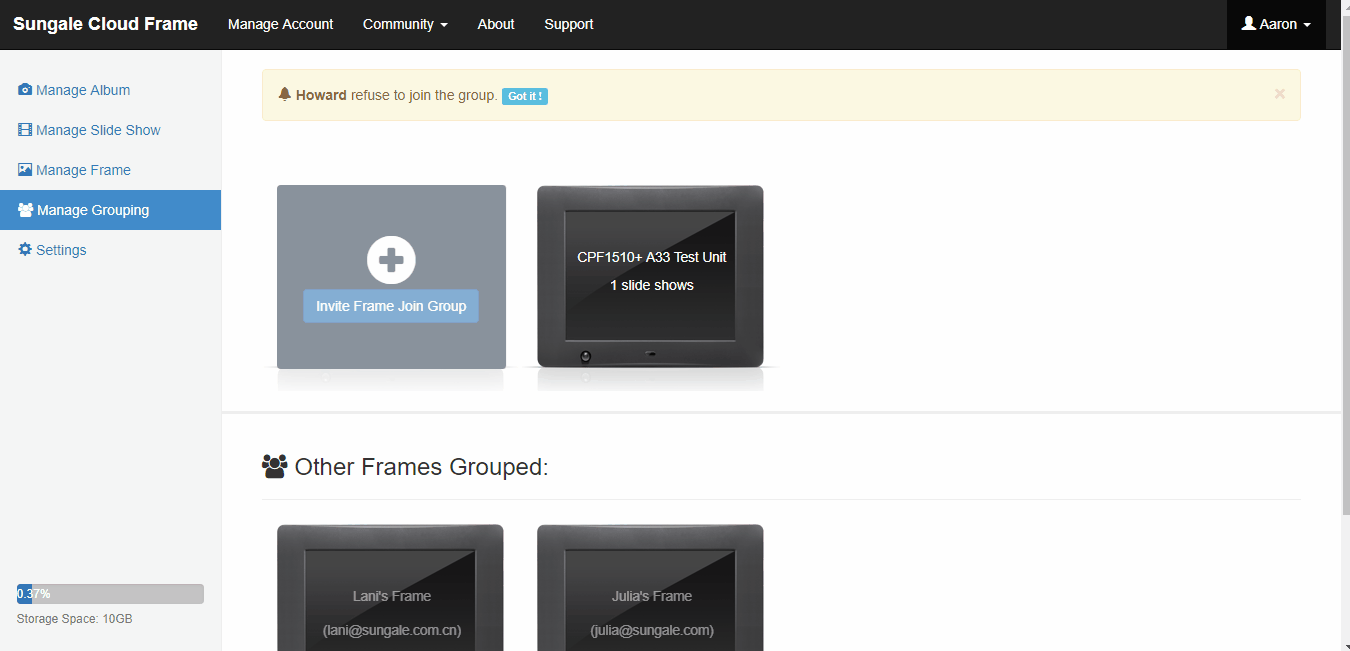Viewport: 1350px width, 651px height.
Task: Click the name 'Howard' in the notification
Action: pyautogui.click(x=321, y=95)
